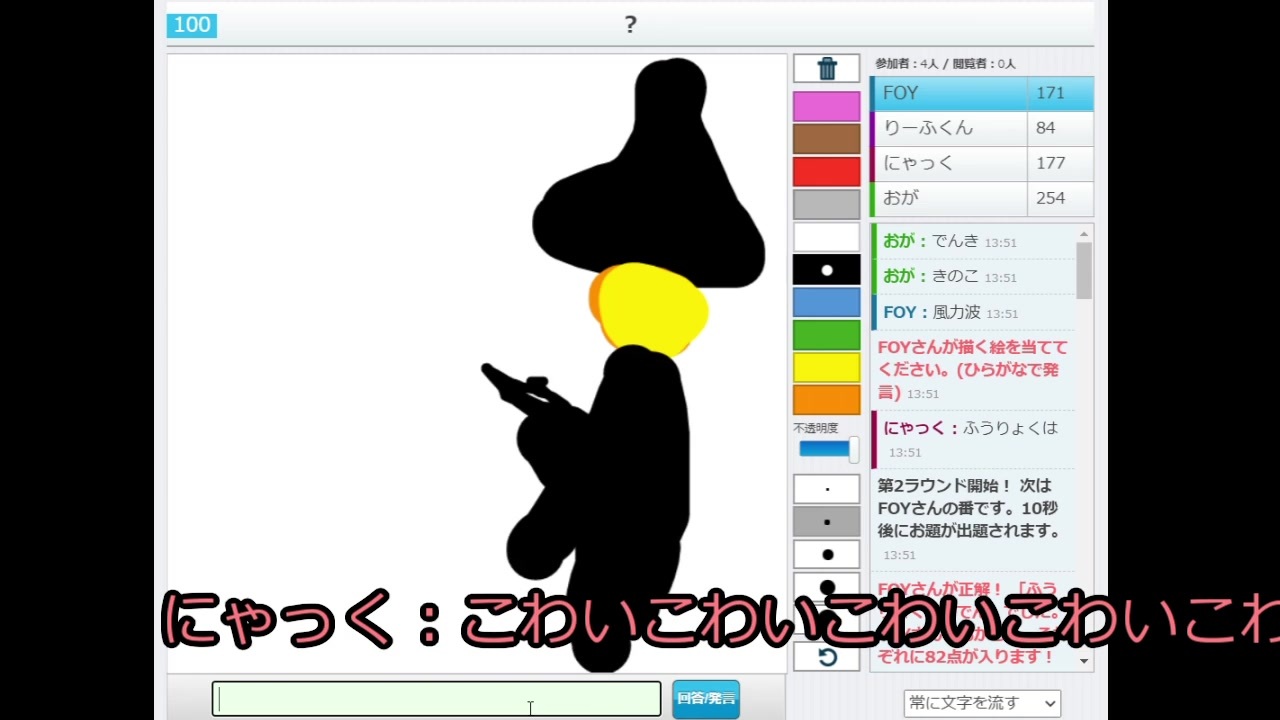
Task: Select the gray color swatch
Action: [x=826, y=204]
